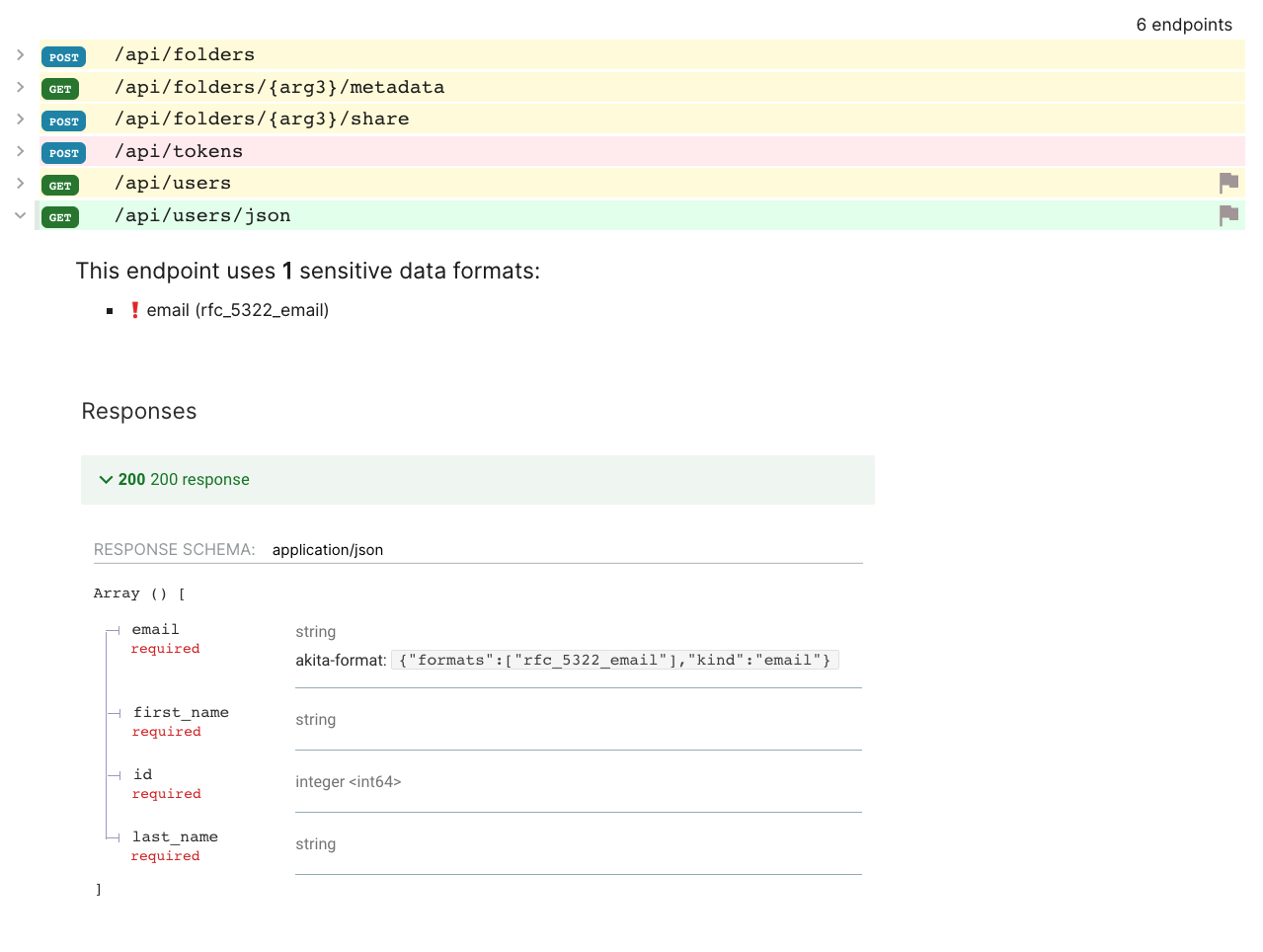This screenshot has height=952, width=1263.
Task: Open the /api/tokens endpoint row
Action: (x=642, y=151)
